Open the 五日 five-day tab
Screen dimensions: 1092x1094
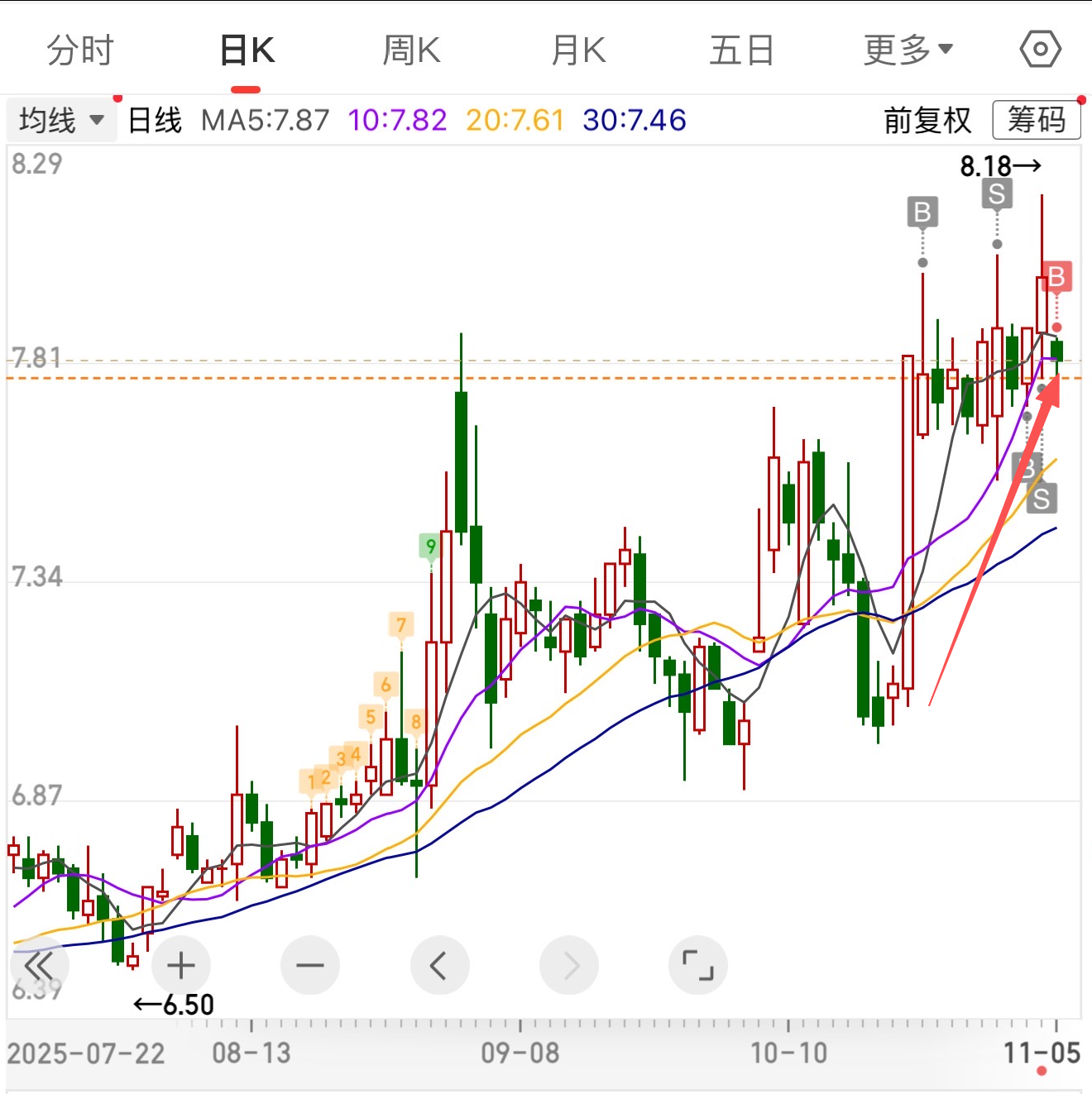[x=741, y=50]
